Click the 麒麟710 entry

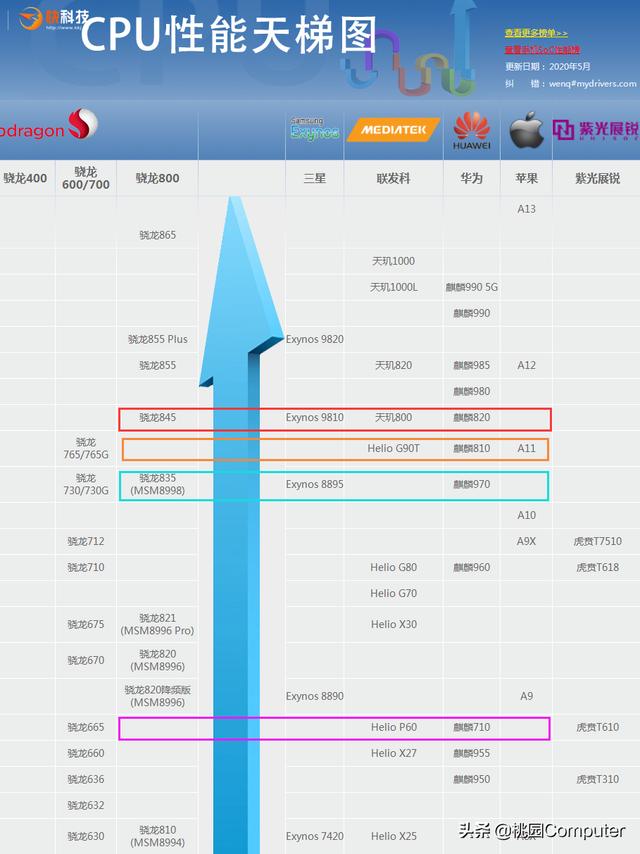472,727
